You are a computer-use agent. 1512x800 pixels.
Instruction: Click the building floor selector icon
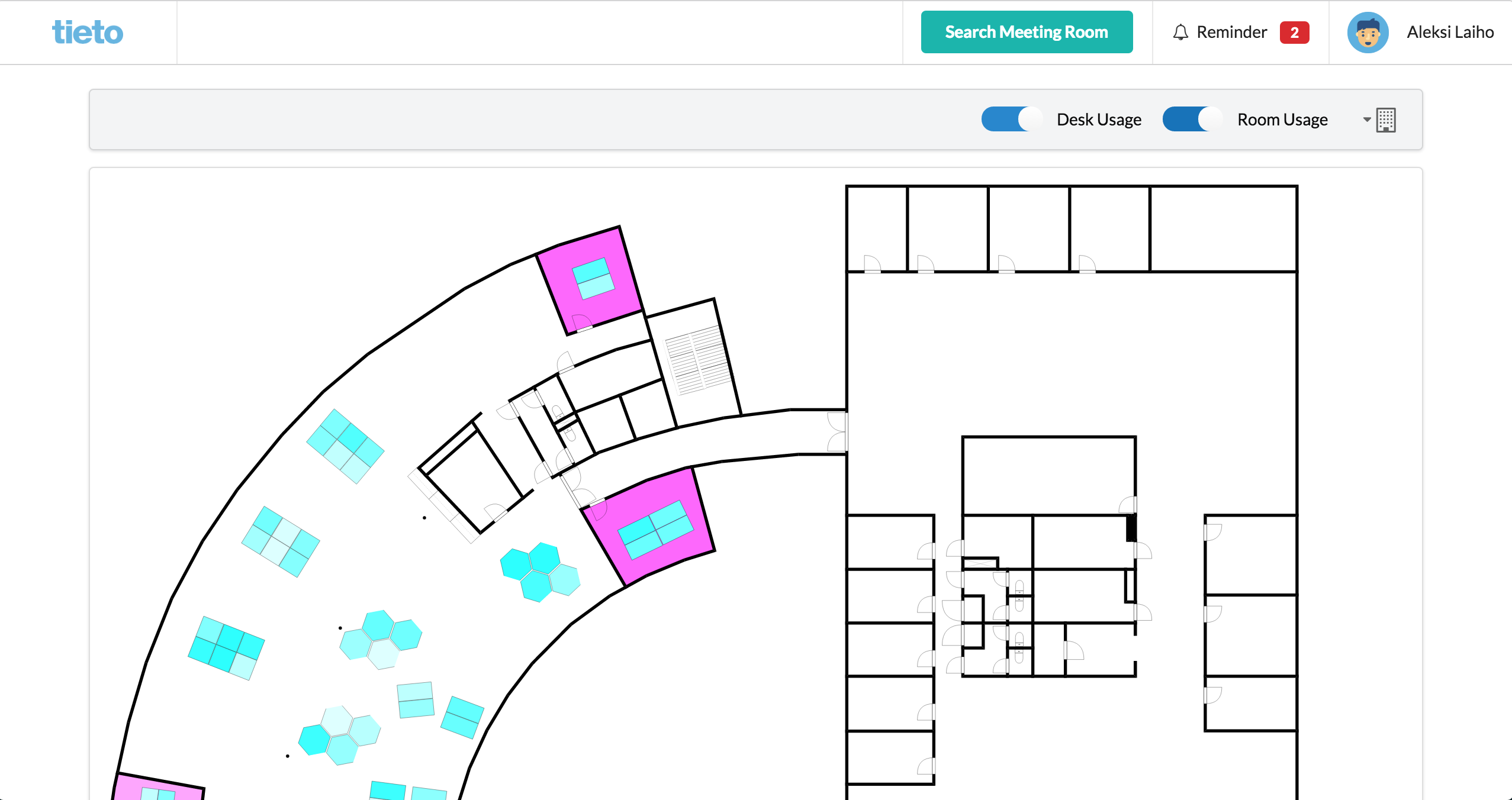click(x=1386, y=120)
